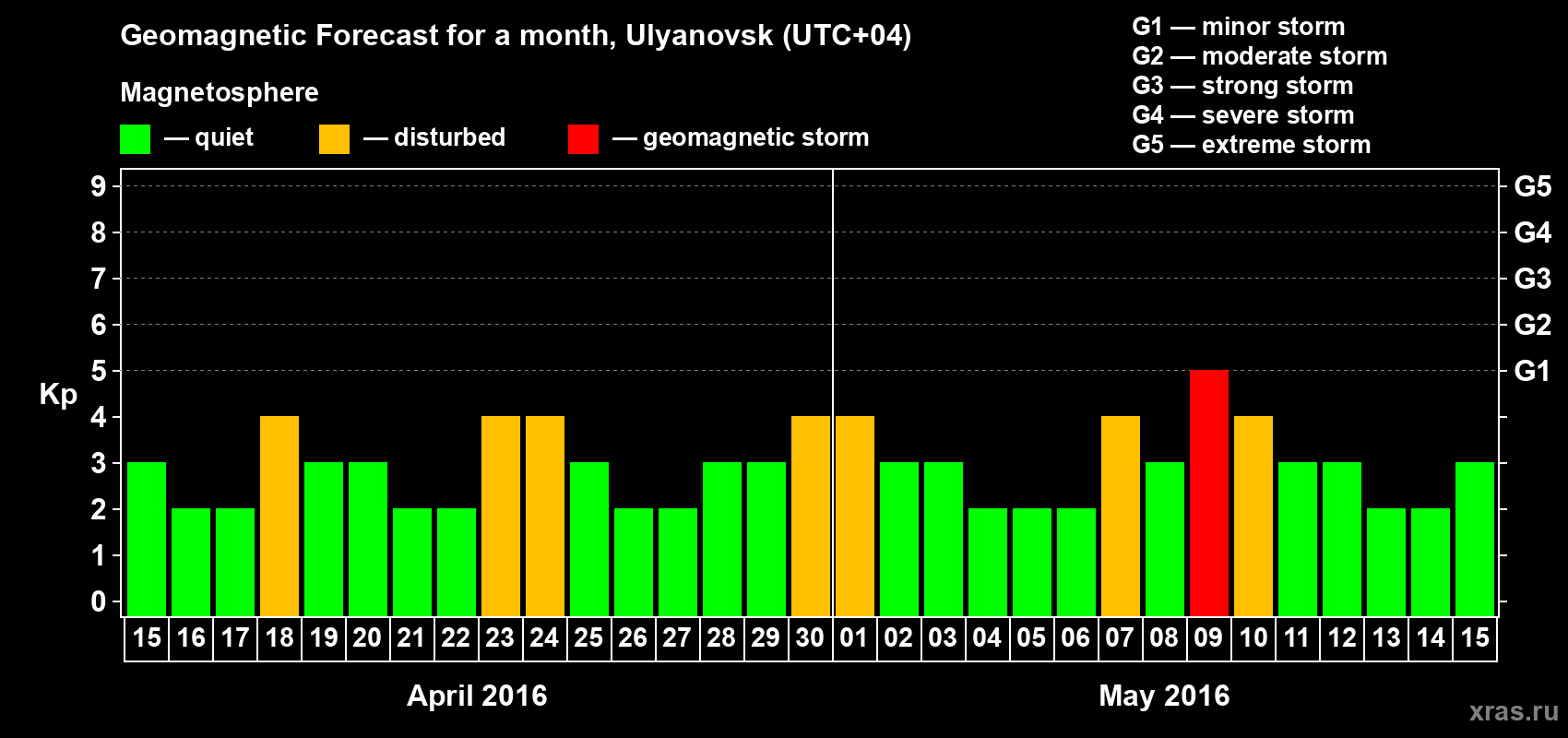Viewport: 1568px width, 738px height.
Task: Click date label 20 on the axis
Action: click(x=367, y=638)
